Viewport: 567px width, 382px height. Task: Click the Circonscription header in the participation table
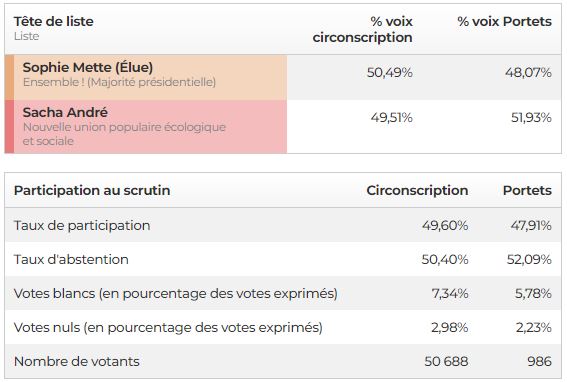(x=417, y=190)
